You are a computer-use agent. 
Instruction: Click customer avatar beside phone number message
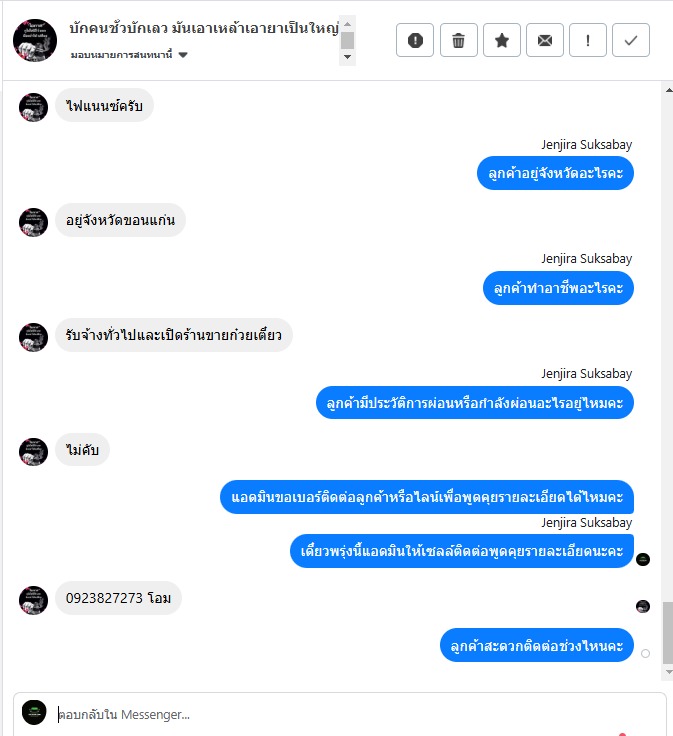(33, 600)
